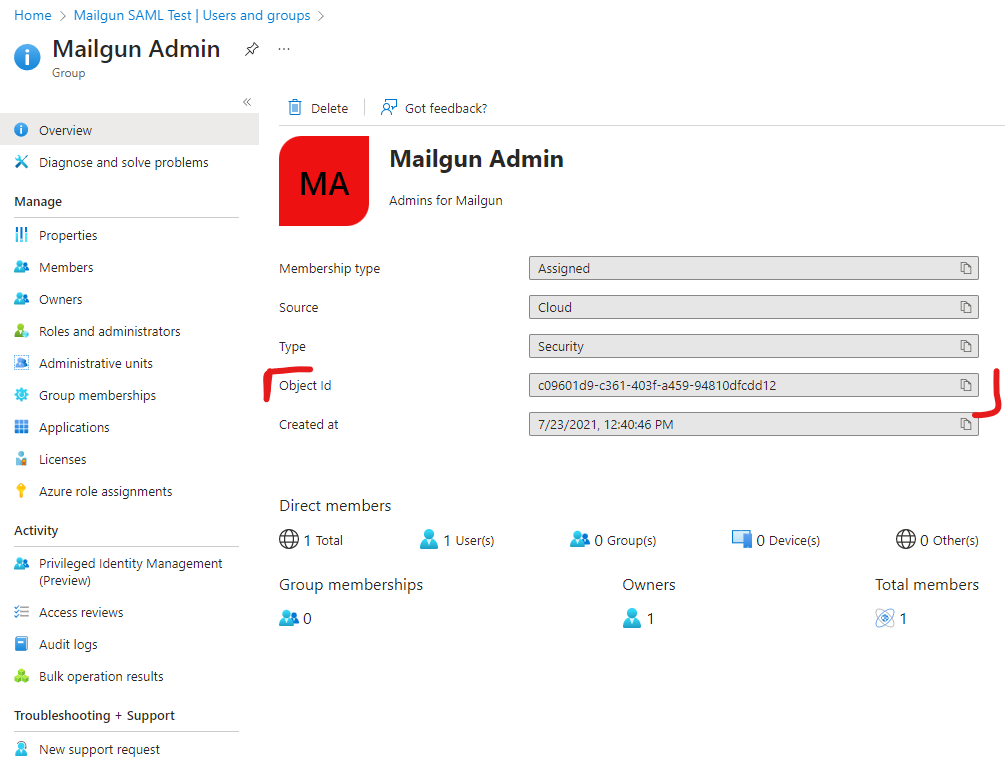Image resolution: width=1005 pixels, height=762 pixels.
Task: Click the New support request person icon
Action: 21,749
